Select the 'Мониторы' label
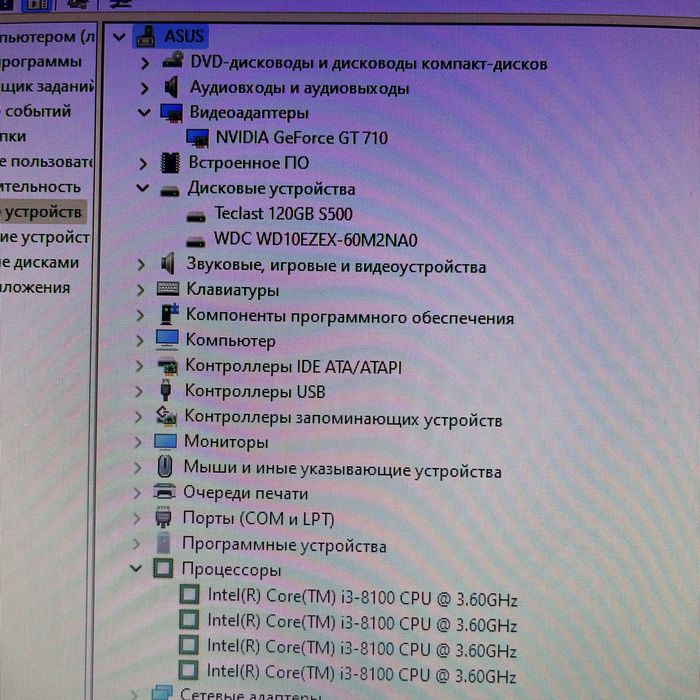Viewport: 700px width, 700px height. tap(226, 442)
